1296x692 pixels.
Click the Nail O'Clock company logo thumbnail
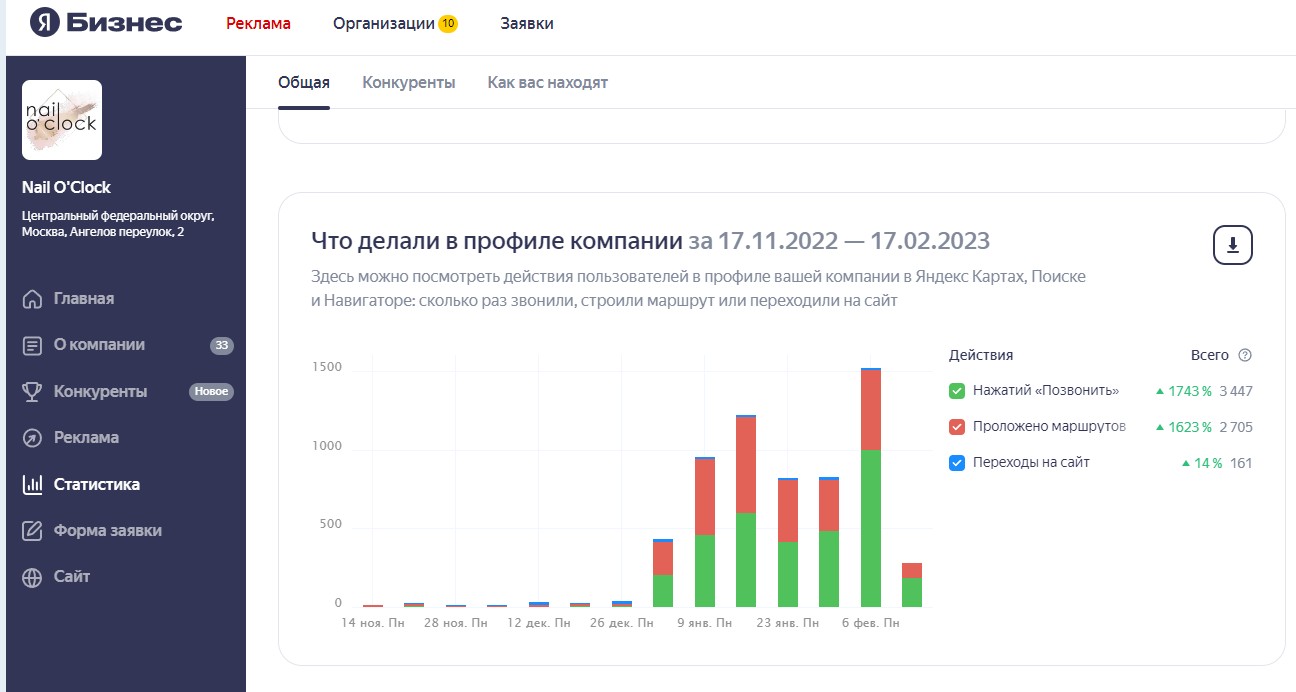coord(62,120)
